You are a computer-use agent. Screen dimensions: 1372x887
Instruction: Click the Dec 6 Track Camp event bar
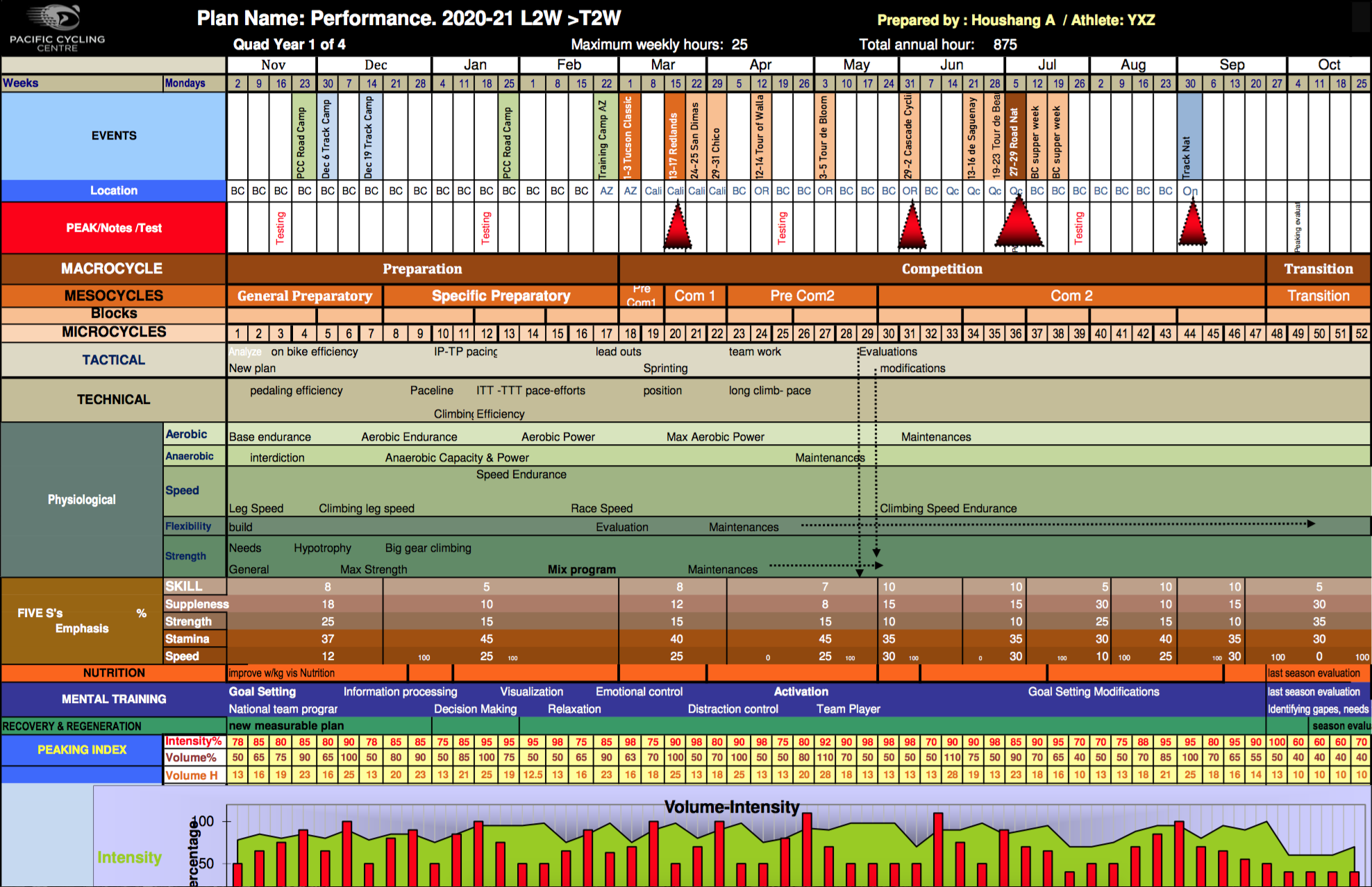(326, 135)
